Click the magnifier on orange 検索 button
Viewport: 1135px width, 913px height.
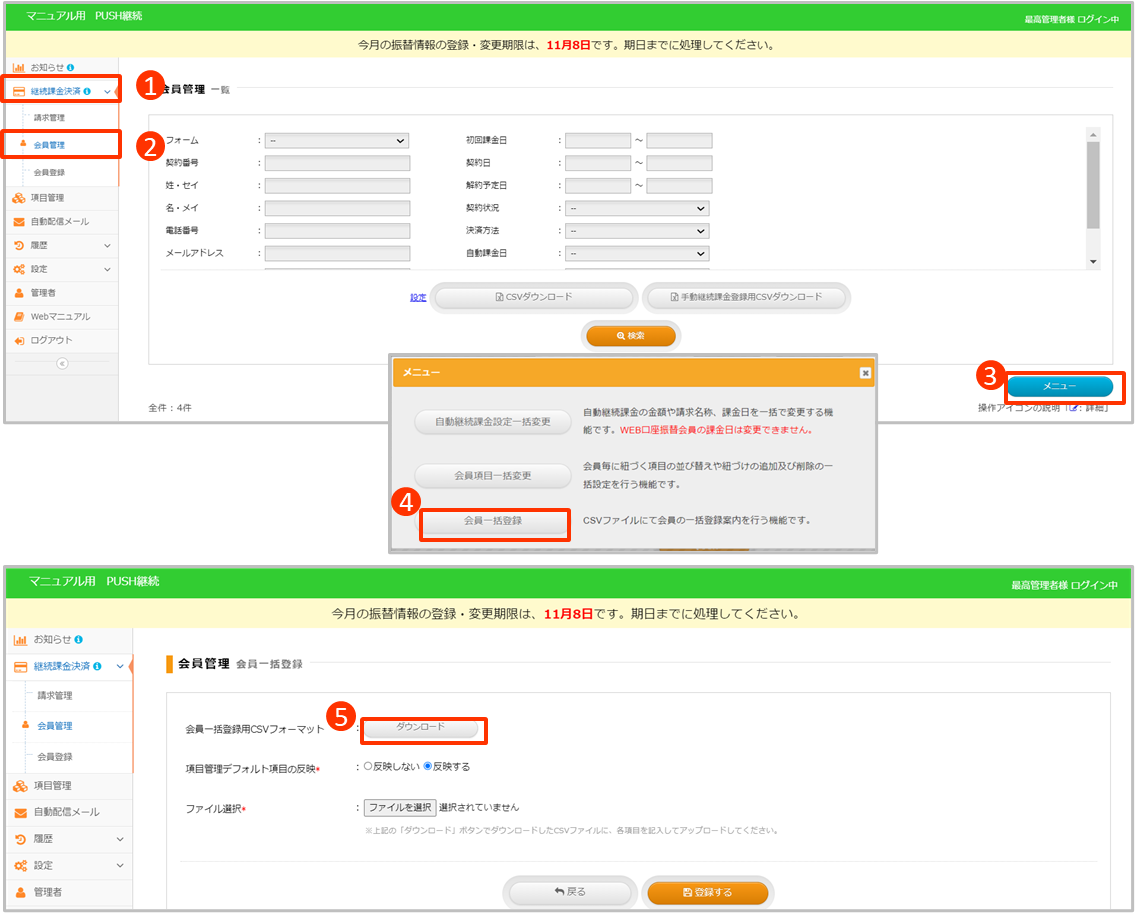click(x=621, y=337)
